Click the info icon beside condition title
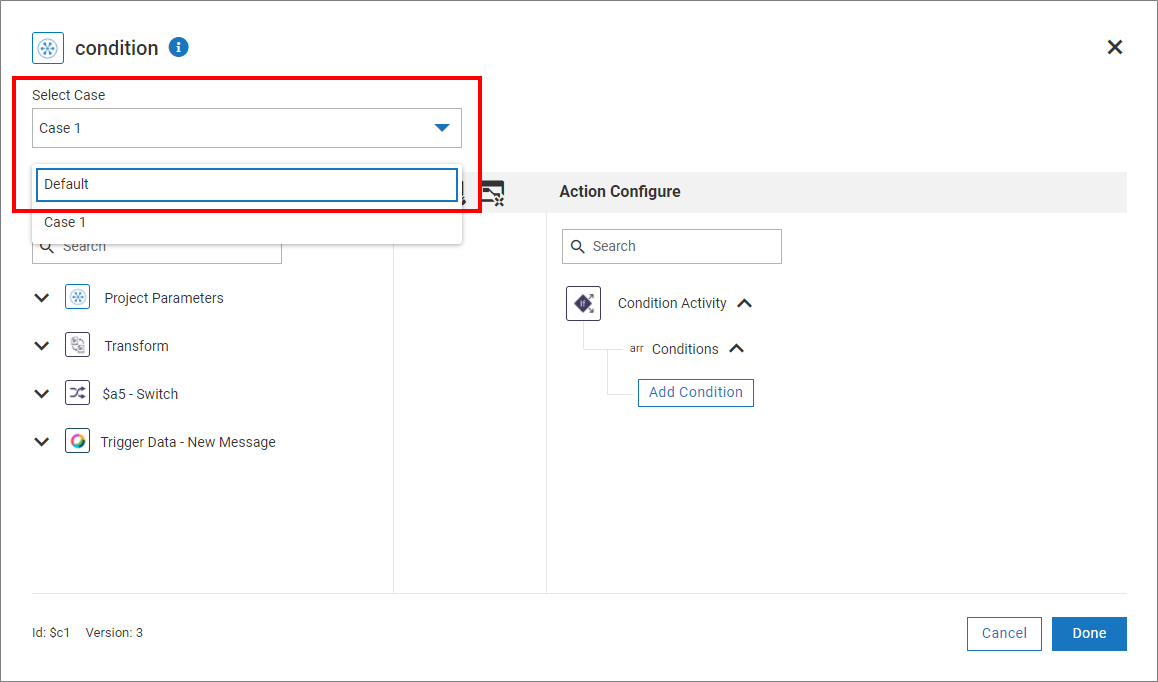Screen dimensions: 1158x682 (179, 47)
